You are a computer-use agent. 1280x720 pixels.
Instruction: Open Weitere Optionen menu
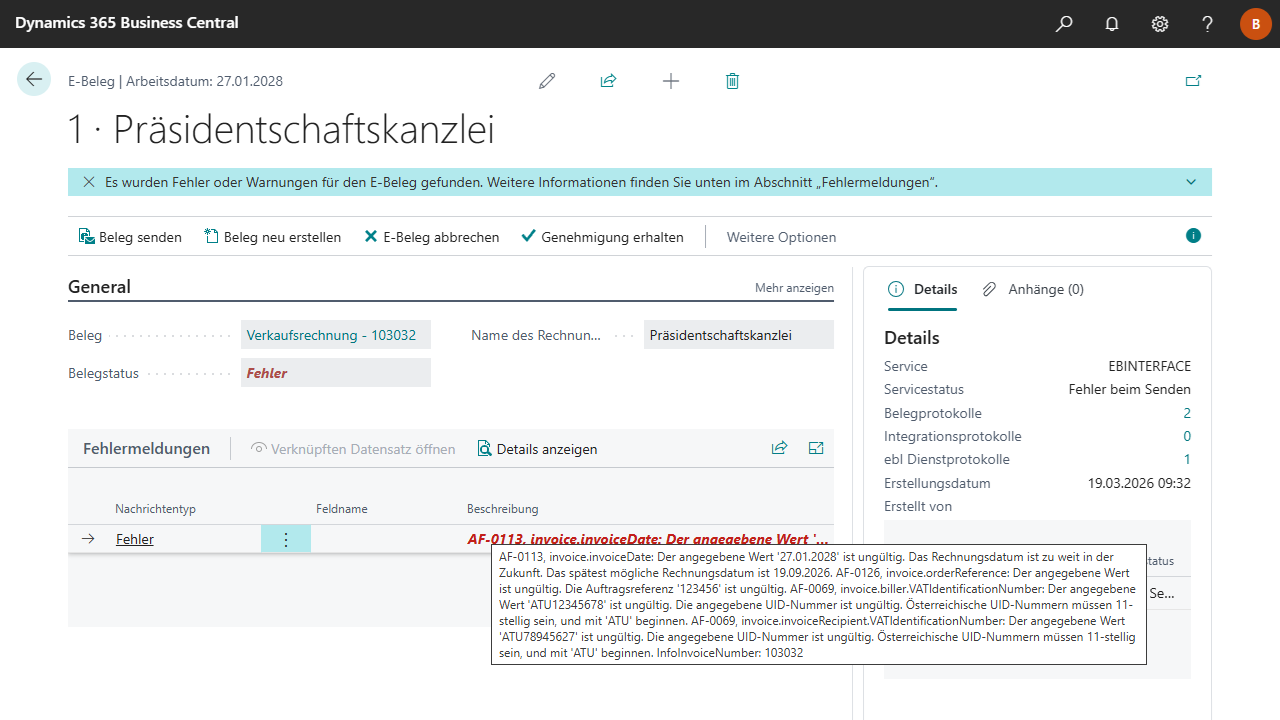(781, 237)
